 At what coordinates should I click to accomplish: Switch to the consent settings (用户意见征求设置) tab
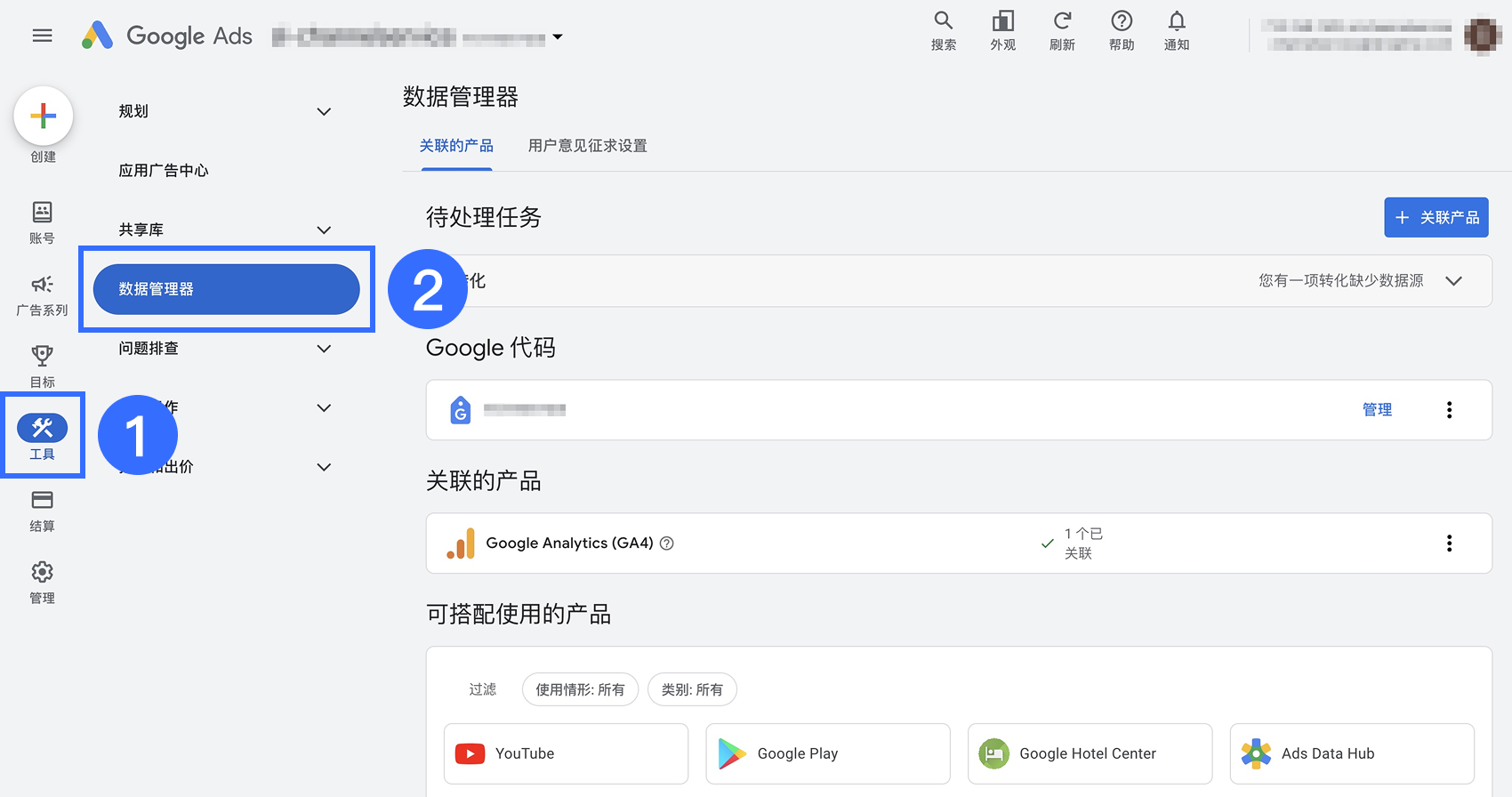click(x=588, y=146)
